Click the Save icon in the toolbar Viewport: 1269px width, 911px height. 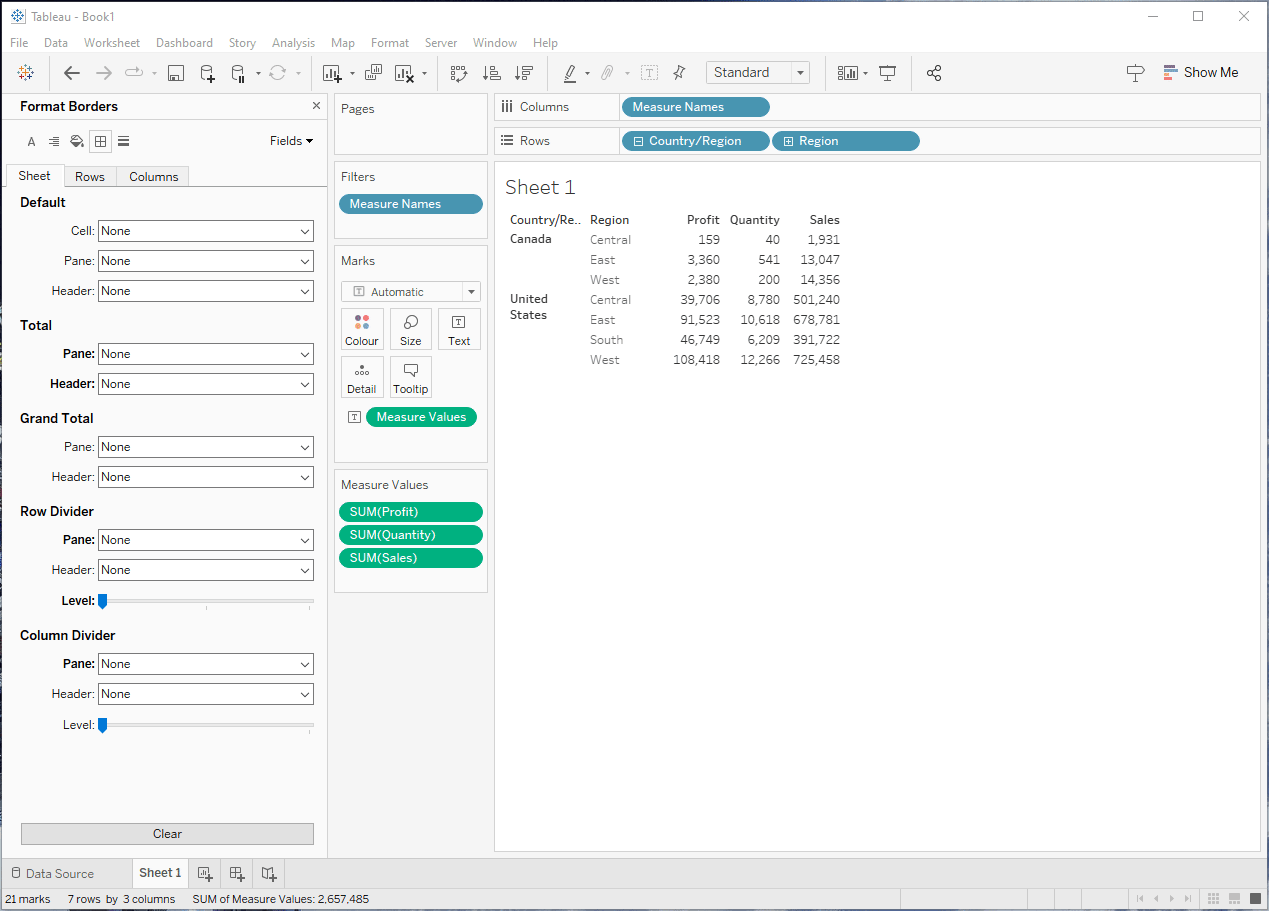click(176, 73)
